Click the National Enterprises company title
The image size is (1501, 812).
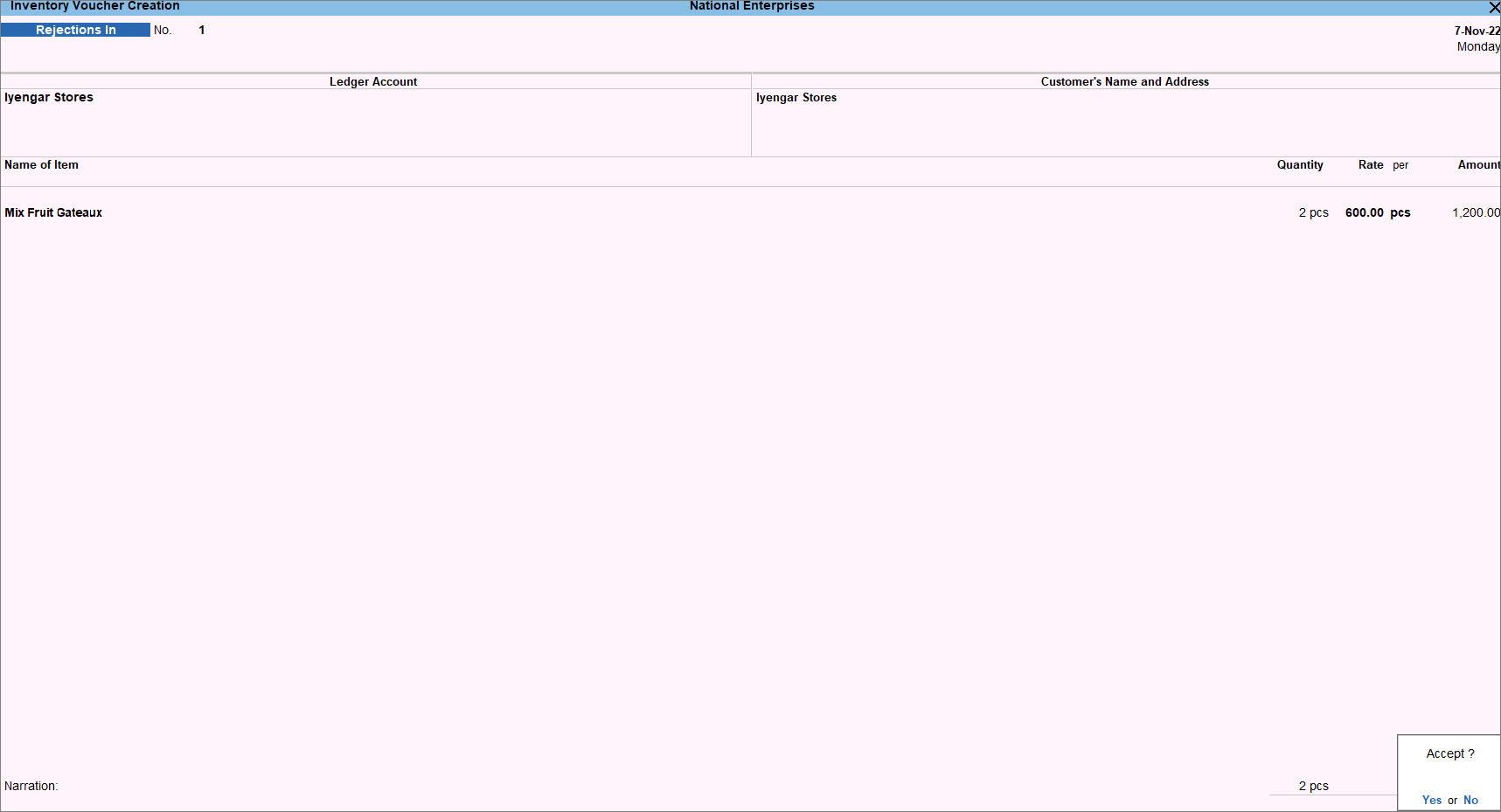tap(752, 6)
